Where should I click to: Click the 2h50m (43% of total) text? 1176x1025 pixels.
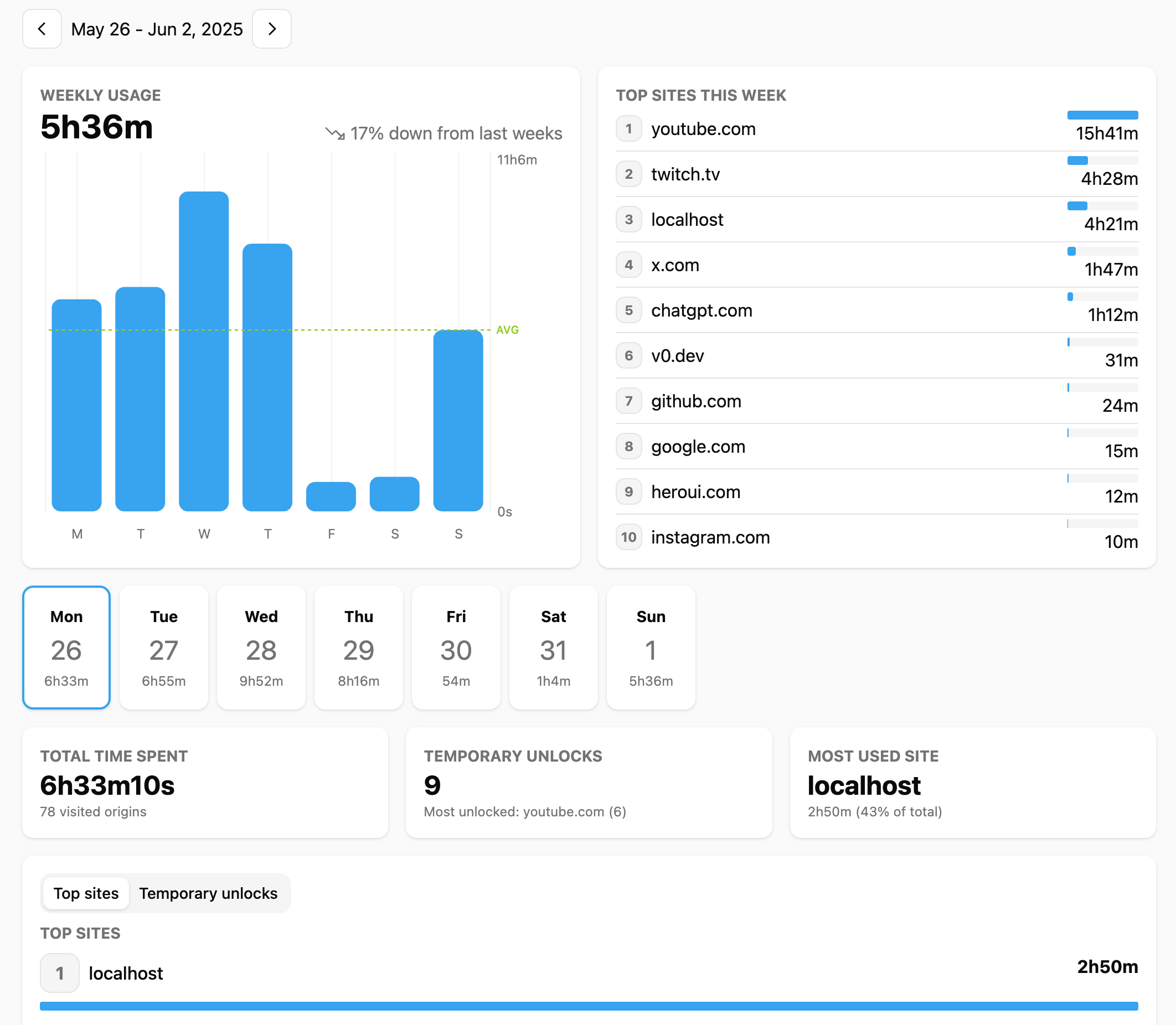click(x=875, y=812)
